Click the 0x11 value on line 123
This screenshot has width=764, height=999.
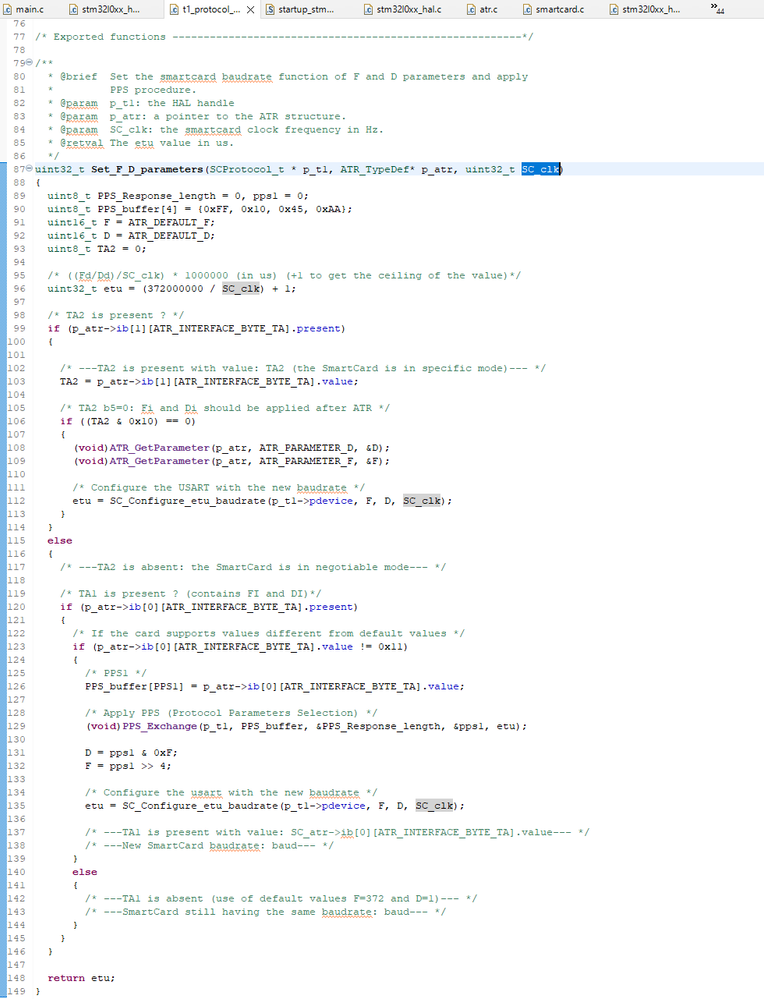coord(390,647)
